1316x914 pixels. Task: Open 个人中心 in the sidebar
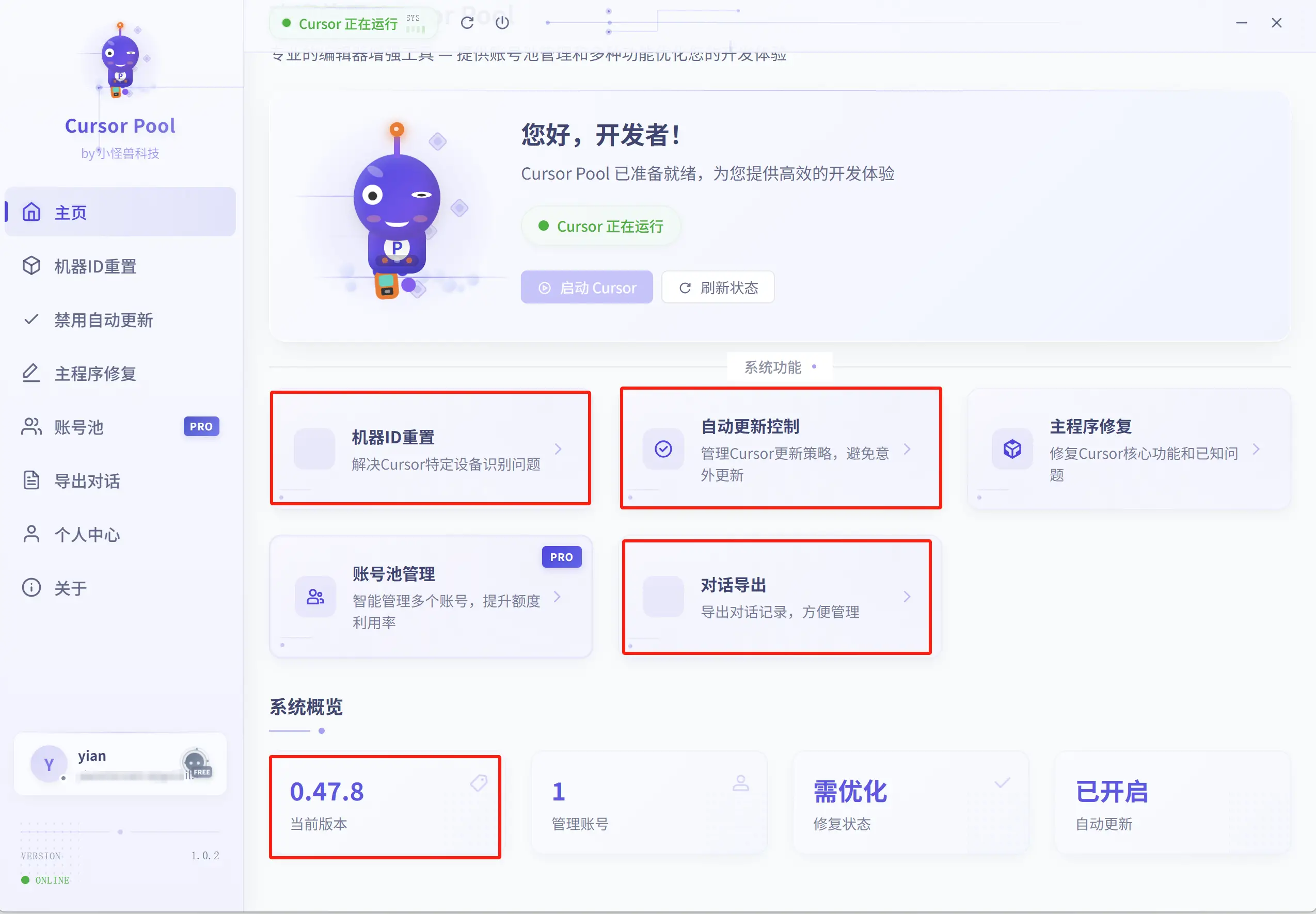click(120, 534)
